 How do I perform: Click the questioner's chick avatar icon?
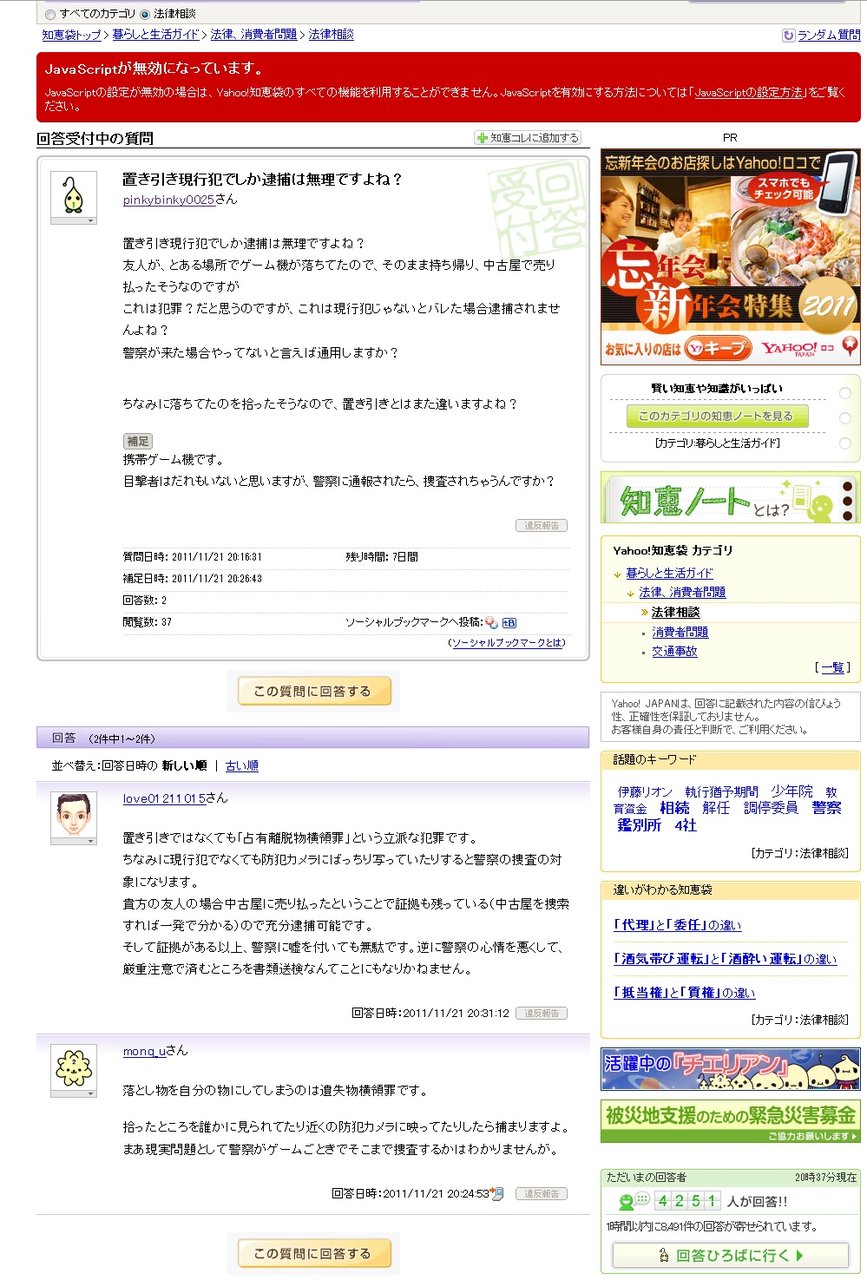pyautogui.click(x=73, y=193)
